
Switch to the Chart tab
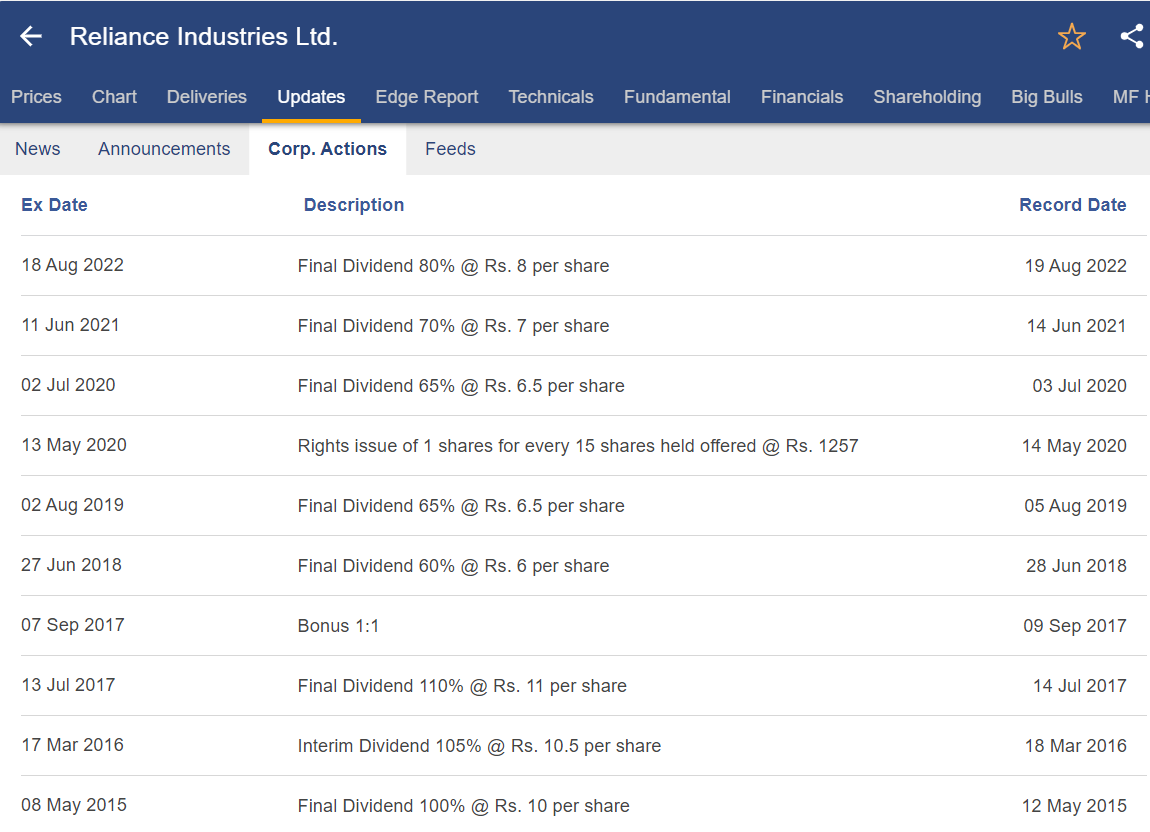click(114, 97)
